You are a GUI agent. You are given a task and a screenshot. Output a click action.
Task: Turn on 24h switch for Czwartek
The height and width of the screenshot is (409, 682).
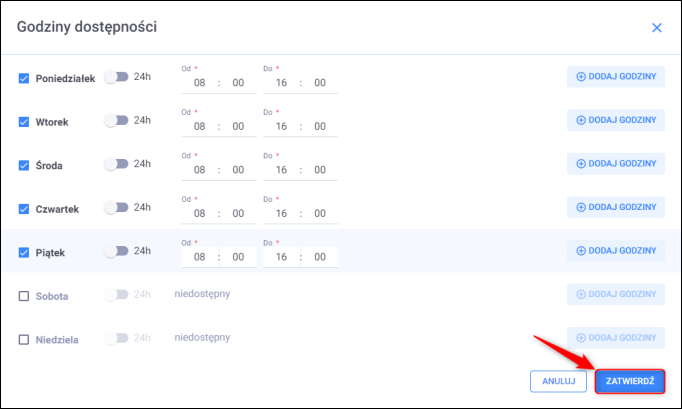click(116, 207)
